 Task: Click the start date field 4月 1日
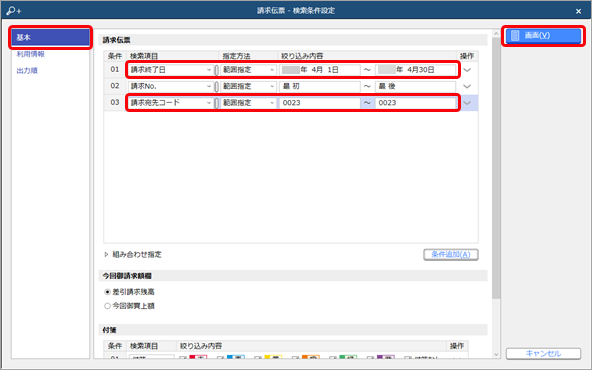tap(319, 70)
